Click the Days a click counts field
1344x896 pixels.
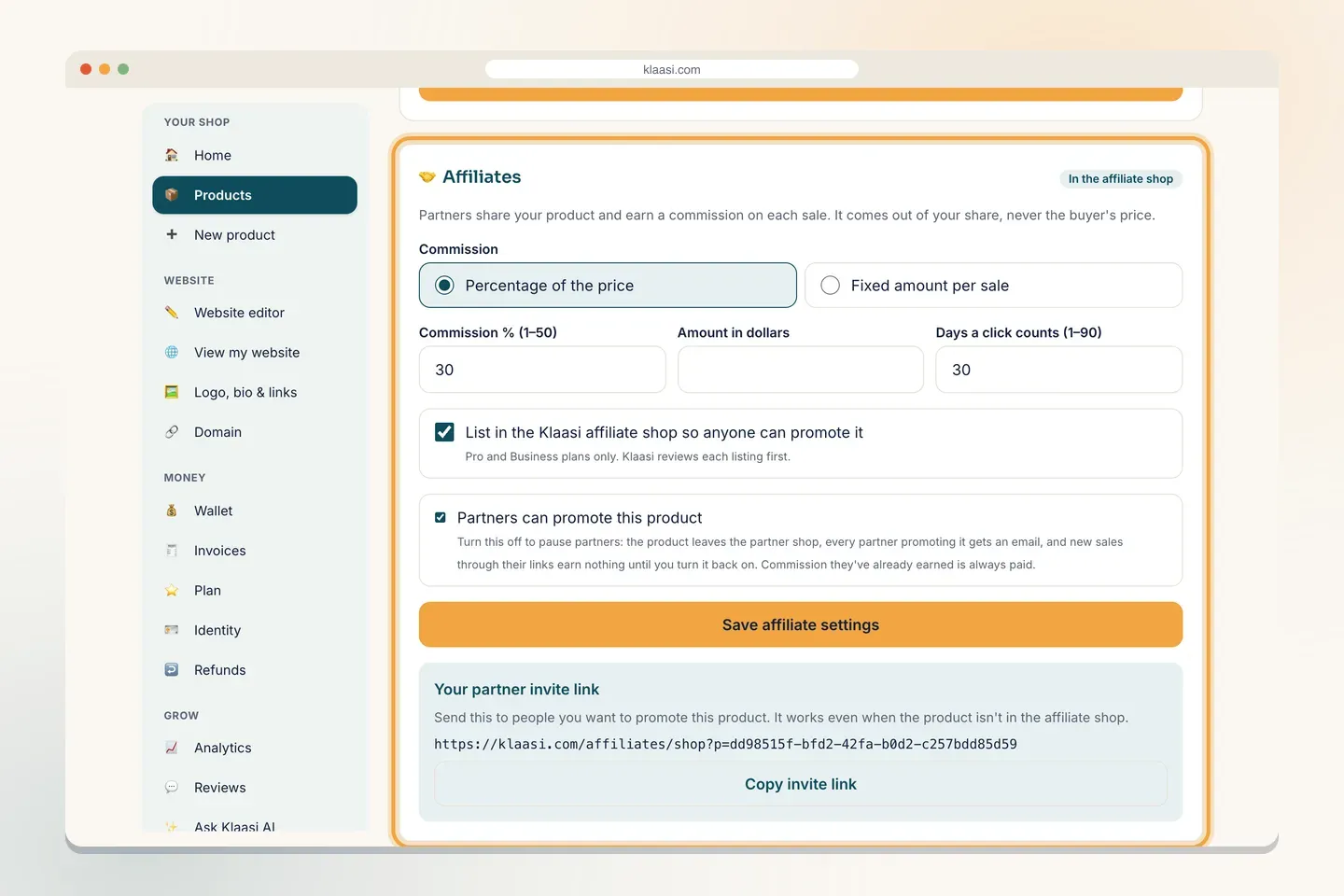pyautogui.click(x=1059, y=370)
